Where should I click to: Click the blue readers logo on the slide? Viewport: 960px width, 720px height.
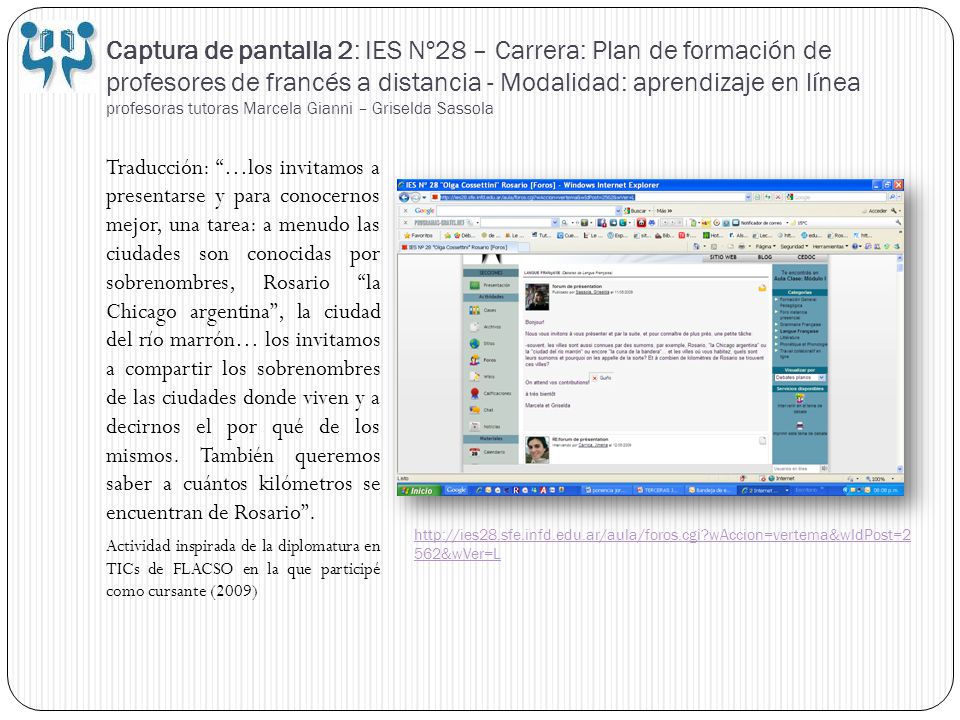pyautogui.click(x=58, y=54)
